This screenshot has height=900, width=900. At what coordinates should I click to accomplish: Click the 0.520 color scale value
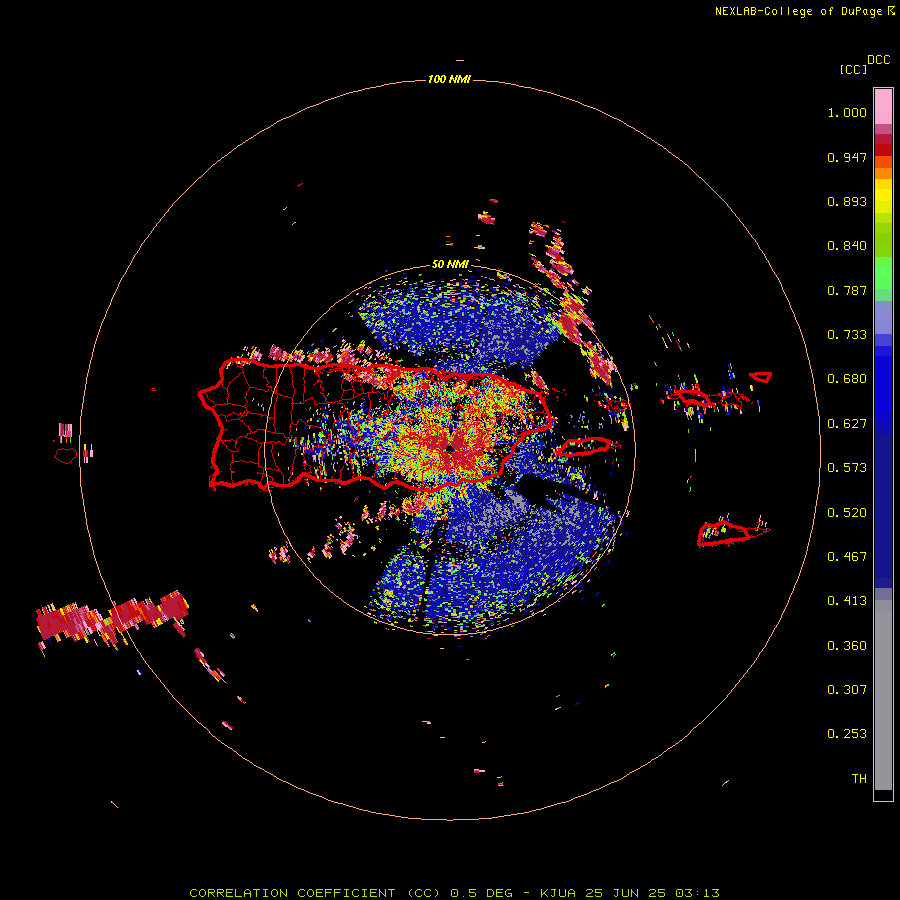point(847,513)
